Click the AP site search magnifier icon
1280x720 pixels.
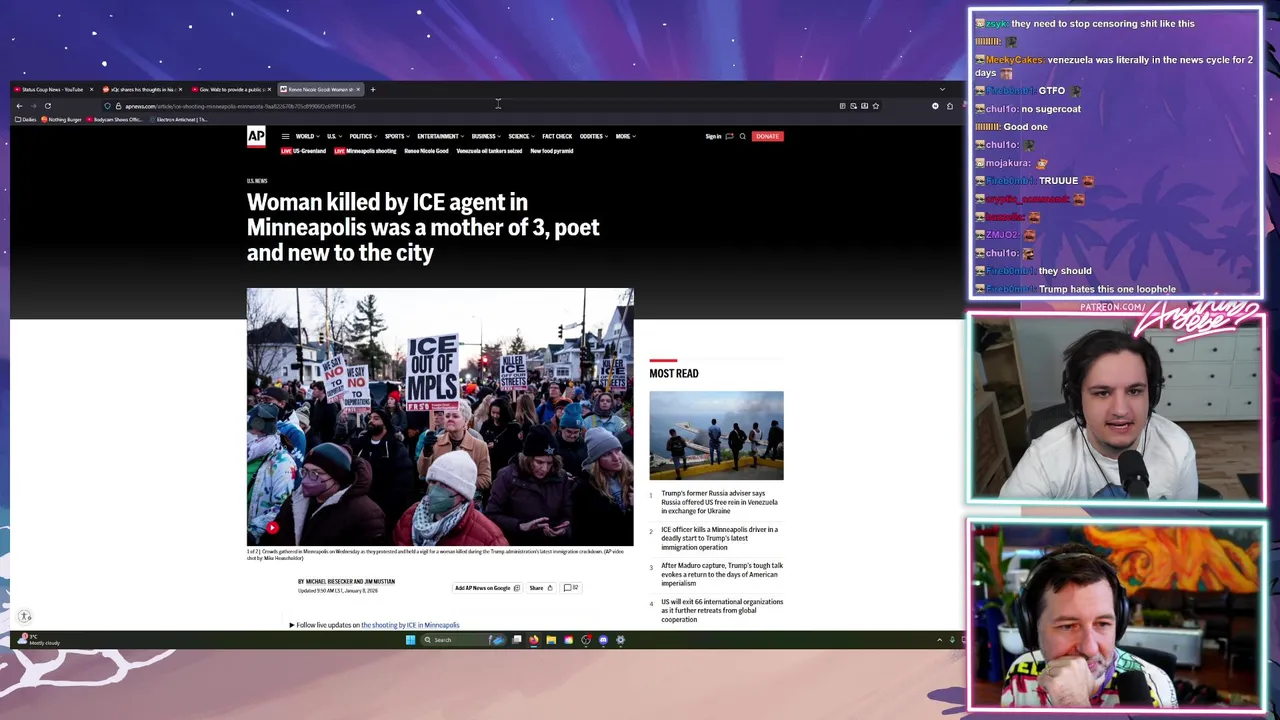tap(742, 136)
